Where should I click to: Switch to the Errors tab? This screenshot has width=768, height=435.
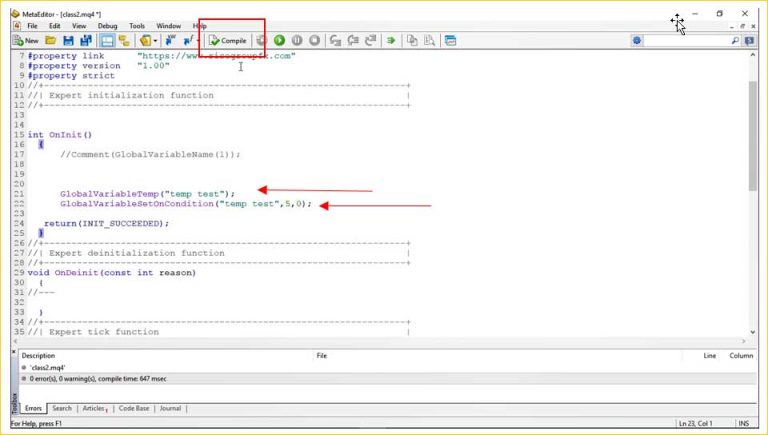(33, 408)
